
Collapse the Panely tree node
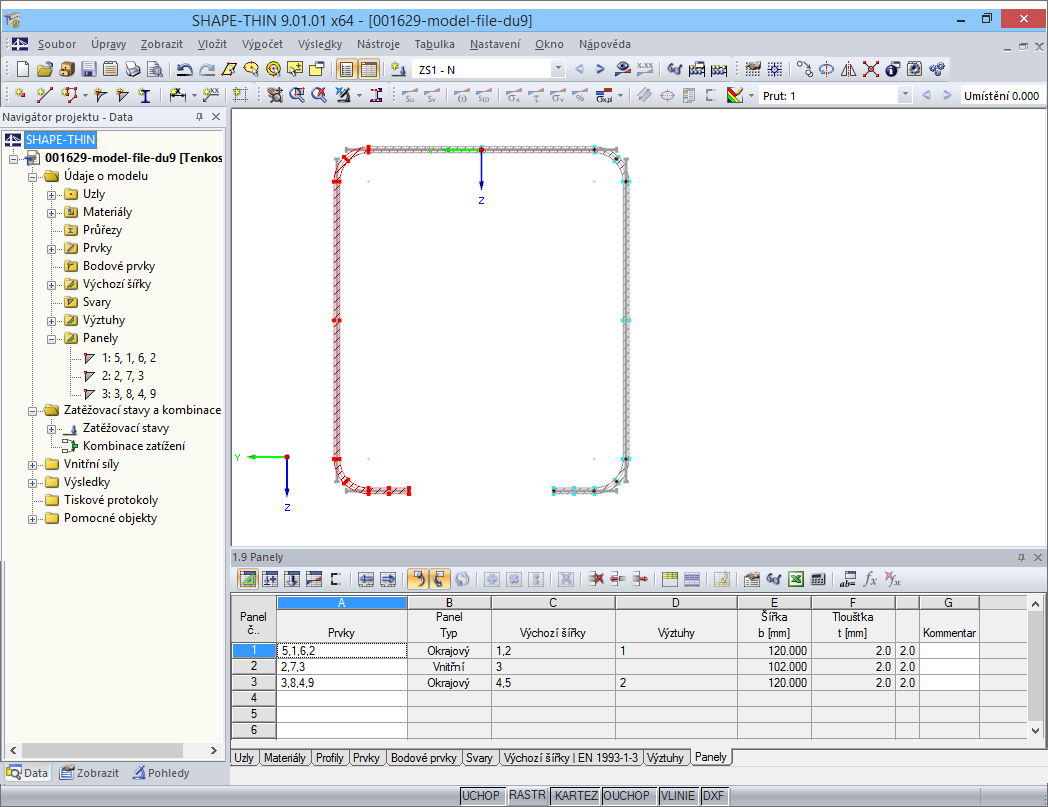click(51, 340)
